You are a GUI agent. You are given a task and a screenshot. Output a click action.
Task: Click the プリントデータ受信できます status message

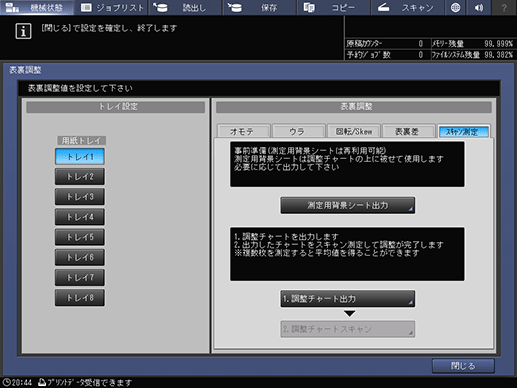89,382
